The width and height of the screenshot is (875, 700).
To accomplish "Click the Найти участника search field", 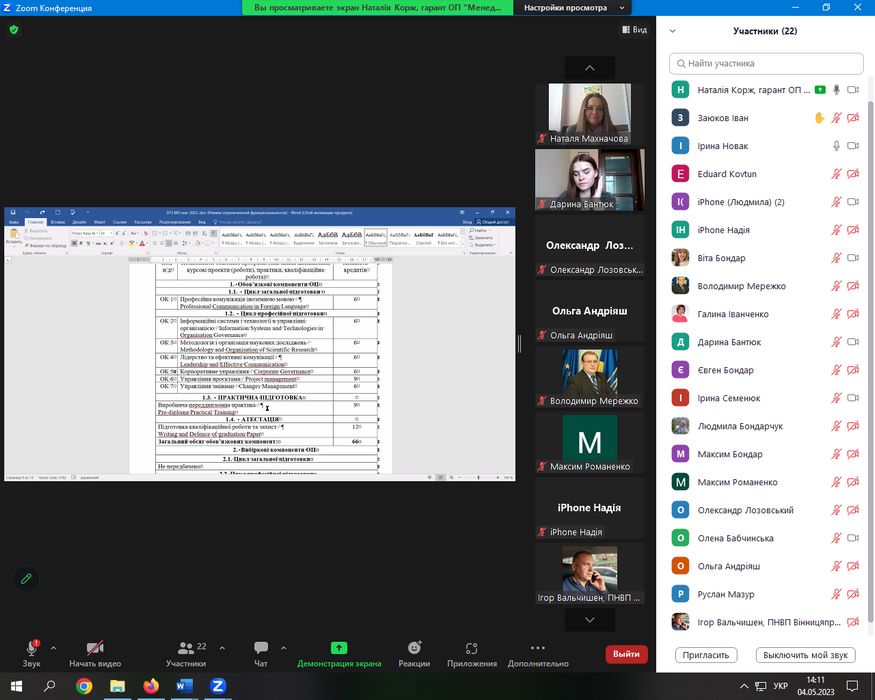I will [765, 63].
